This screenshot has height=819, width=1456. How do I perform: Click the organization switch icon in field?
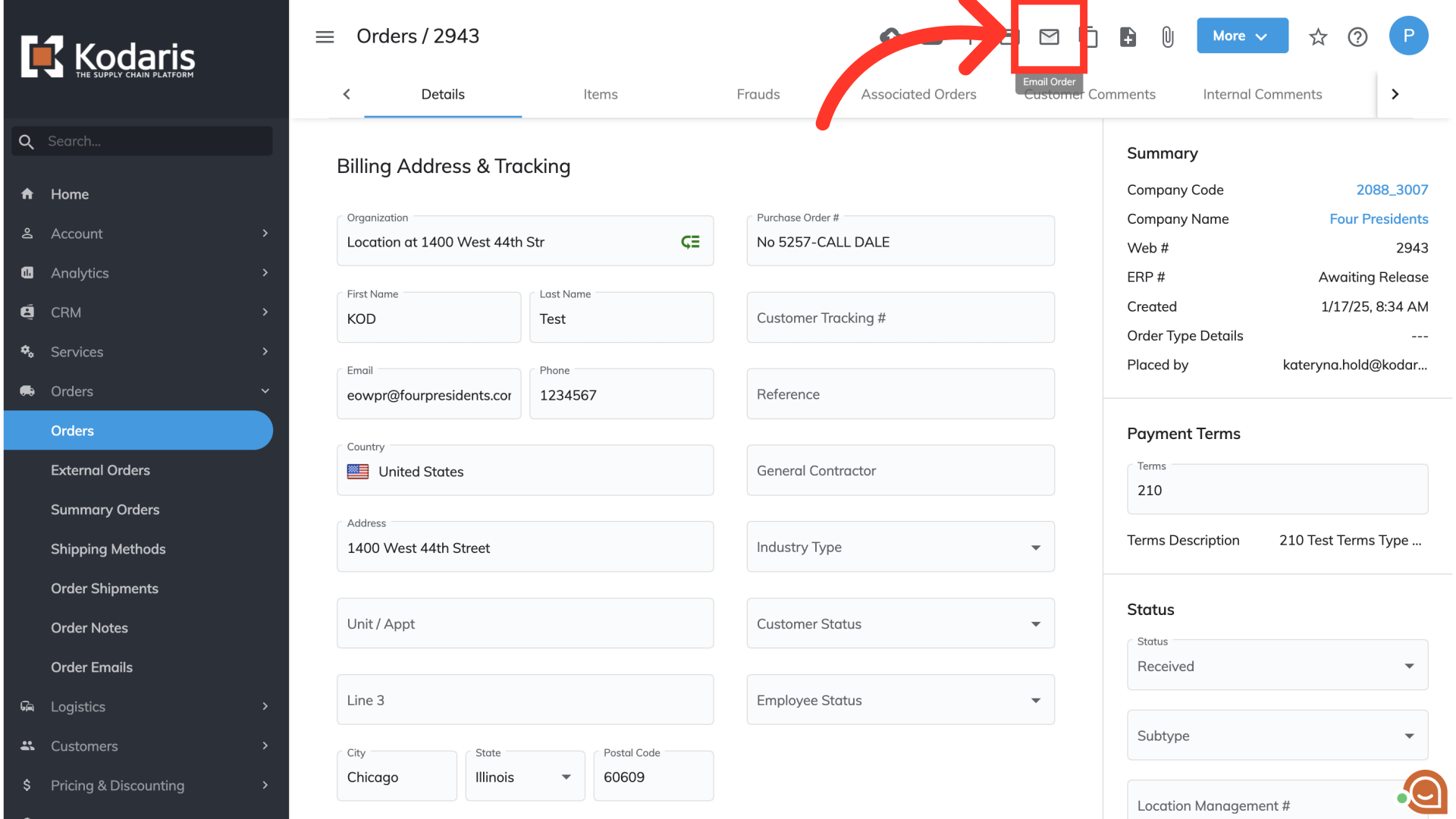[x=690, y=242]
